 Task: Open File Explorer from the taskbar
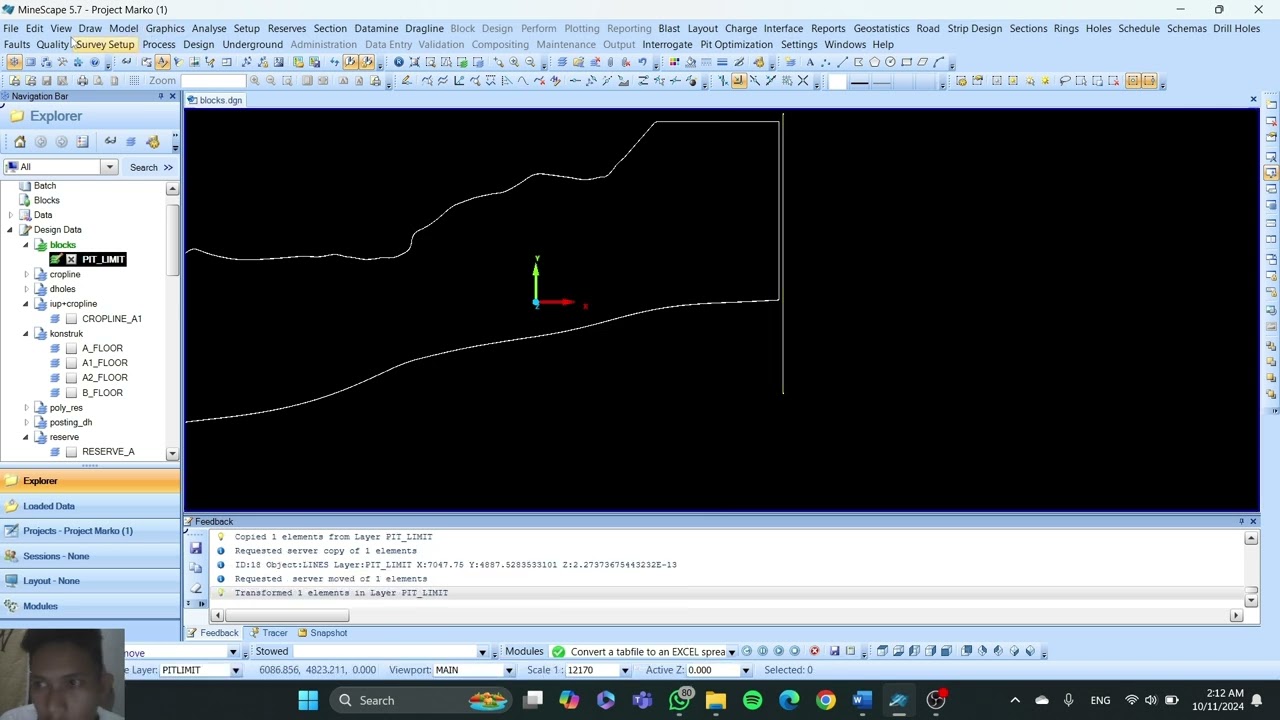point(716,700)
